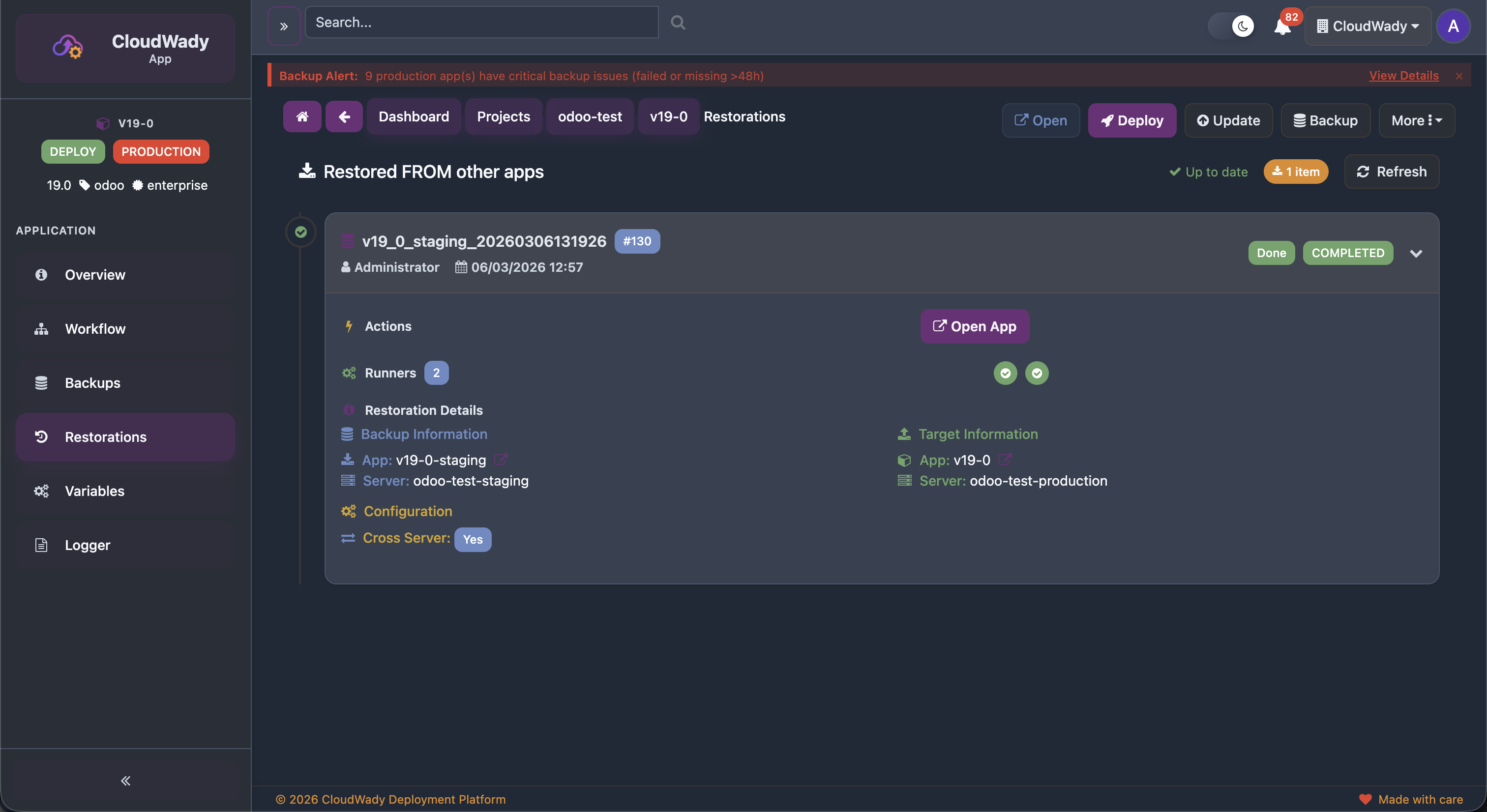1487x812 pixels.
Task: Dismiss the backup alert banner
Action: 1459,76
